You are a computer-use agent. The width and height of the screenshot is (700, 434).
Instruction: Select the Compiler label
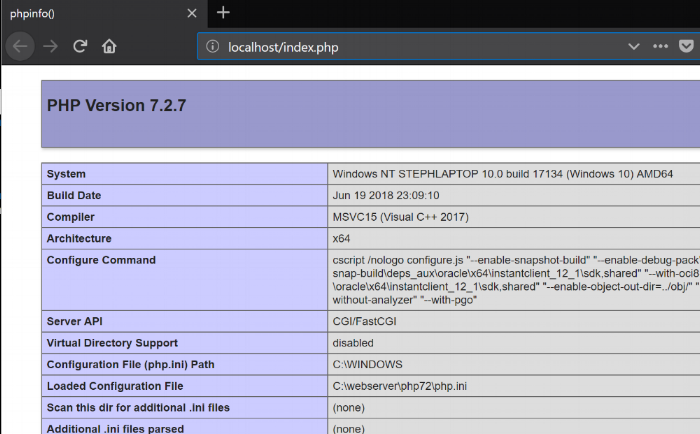click(x=71, y=217)
